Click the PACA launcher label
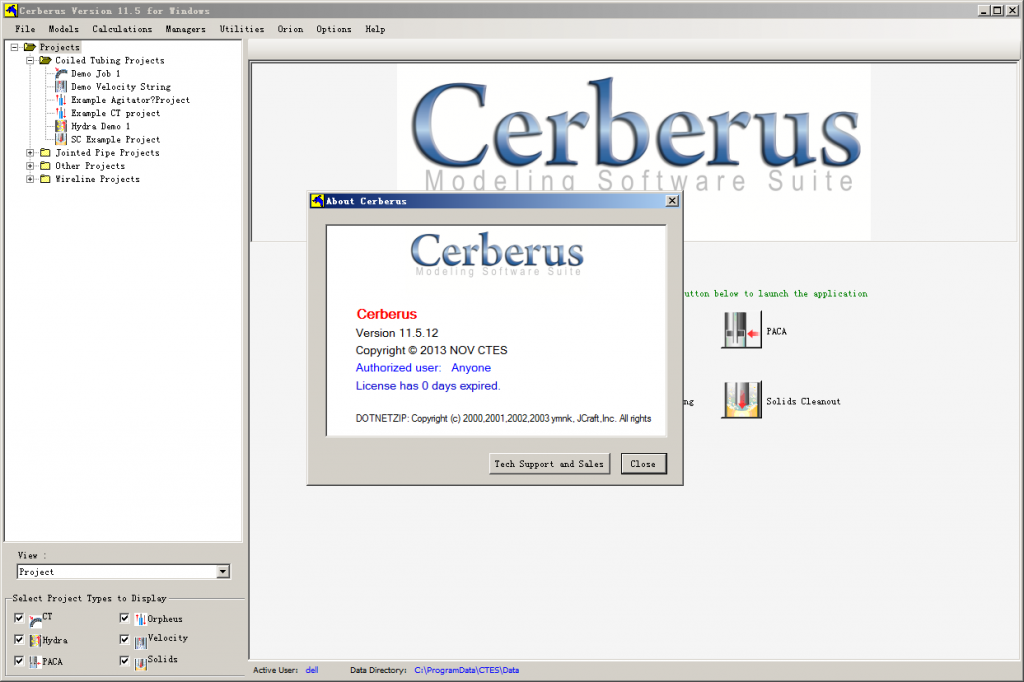 pyautogui.click(x=776, y=331)
